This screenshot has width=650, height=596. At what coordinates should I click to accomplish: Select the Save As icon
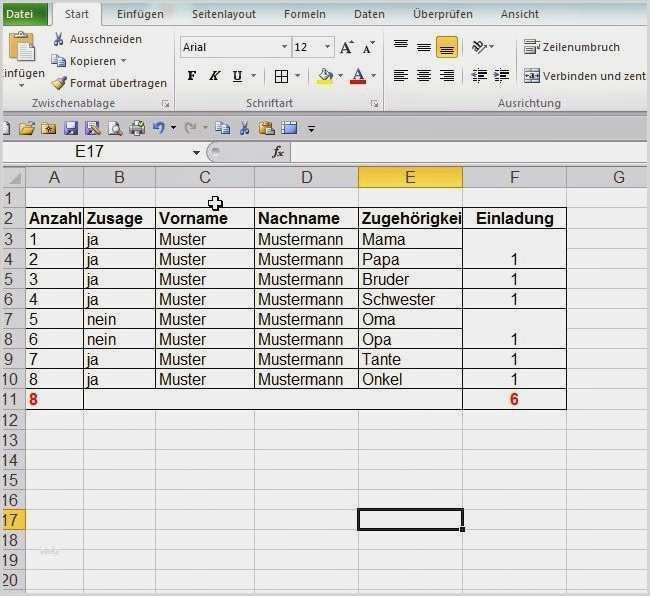click(x=93, y=128)
